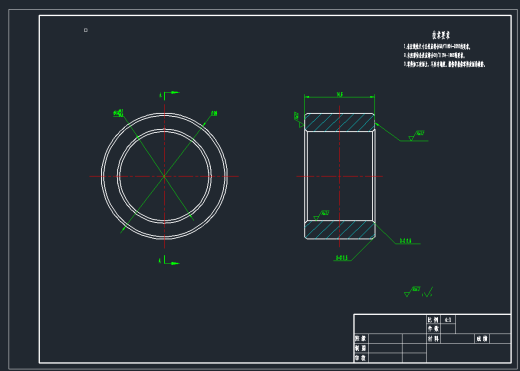
Task: Click the empty cell right of 成绩
Action: click(500, 339)
